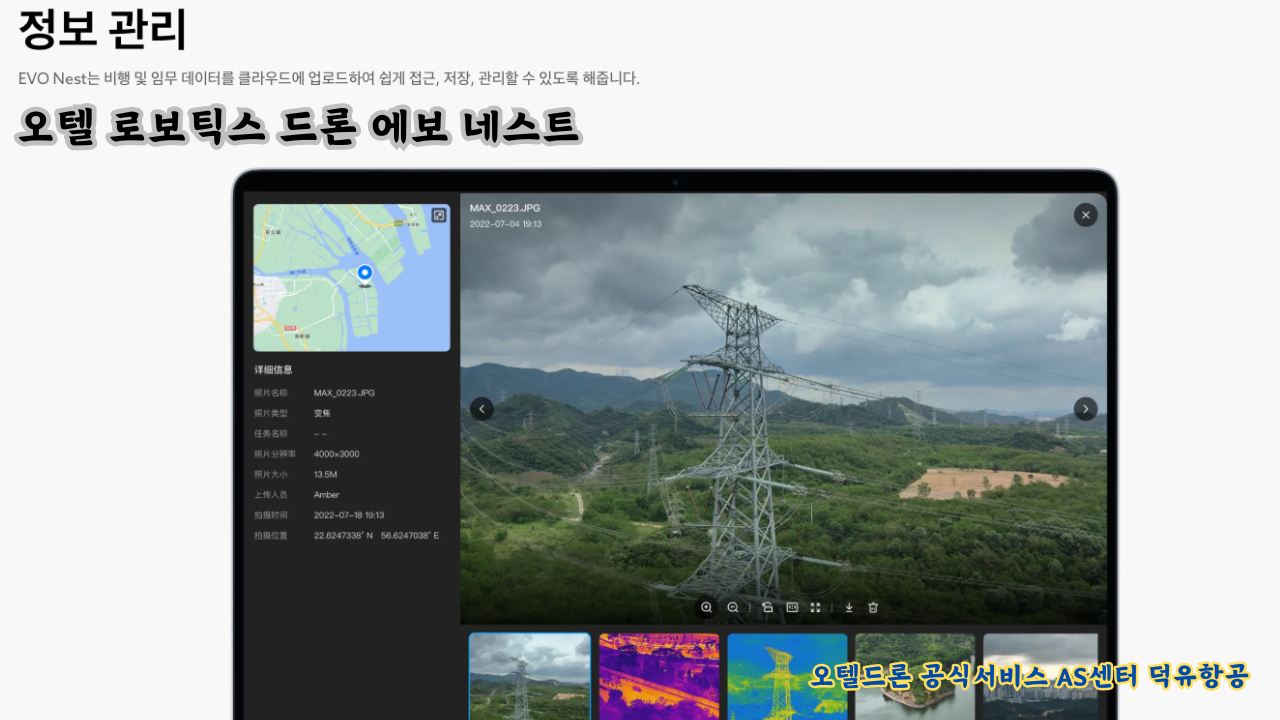Viewport: 1280px width, 720px height.
Task: Click the resolution value 4000×3000
Action: 336,454
